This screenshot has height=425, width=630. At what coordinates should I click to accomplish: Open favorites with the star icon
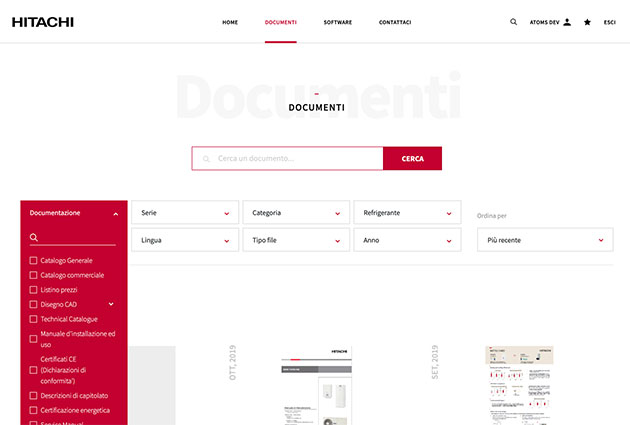point(588,21)
